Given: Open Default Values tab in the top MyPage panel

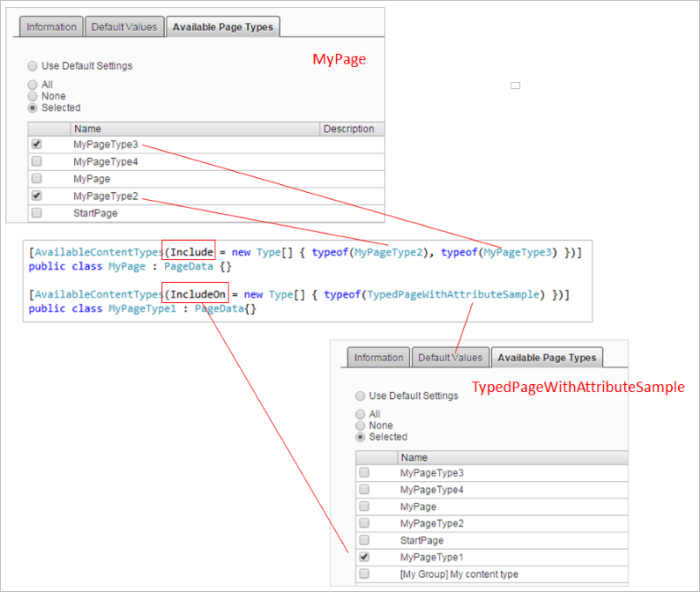Looking at the screenshot, I should [x=123, y=27].
